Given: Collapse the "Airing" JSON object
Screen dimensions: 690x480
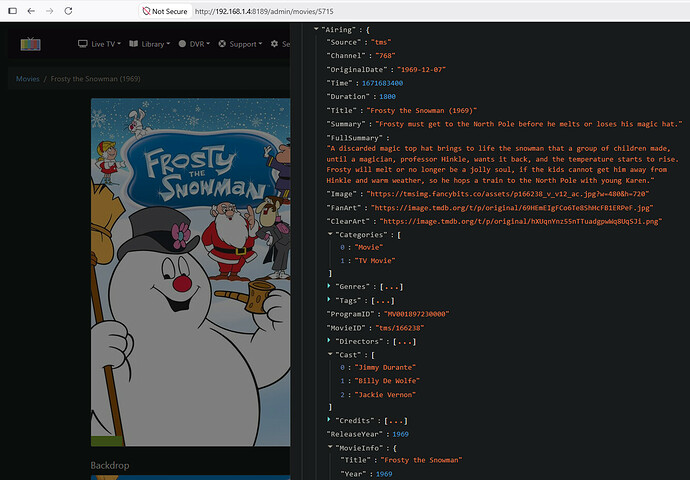Looking at the screenshot, I should [x=316, y=29].
